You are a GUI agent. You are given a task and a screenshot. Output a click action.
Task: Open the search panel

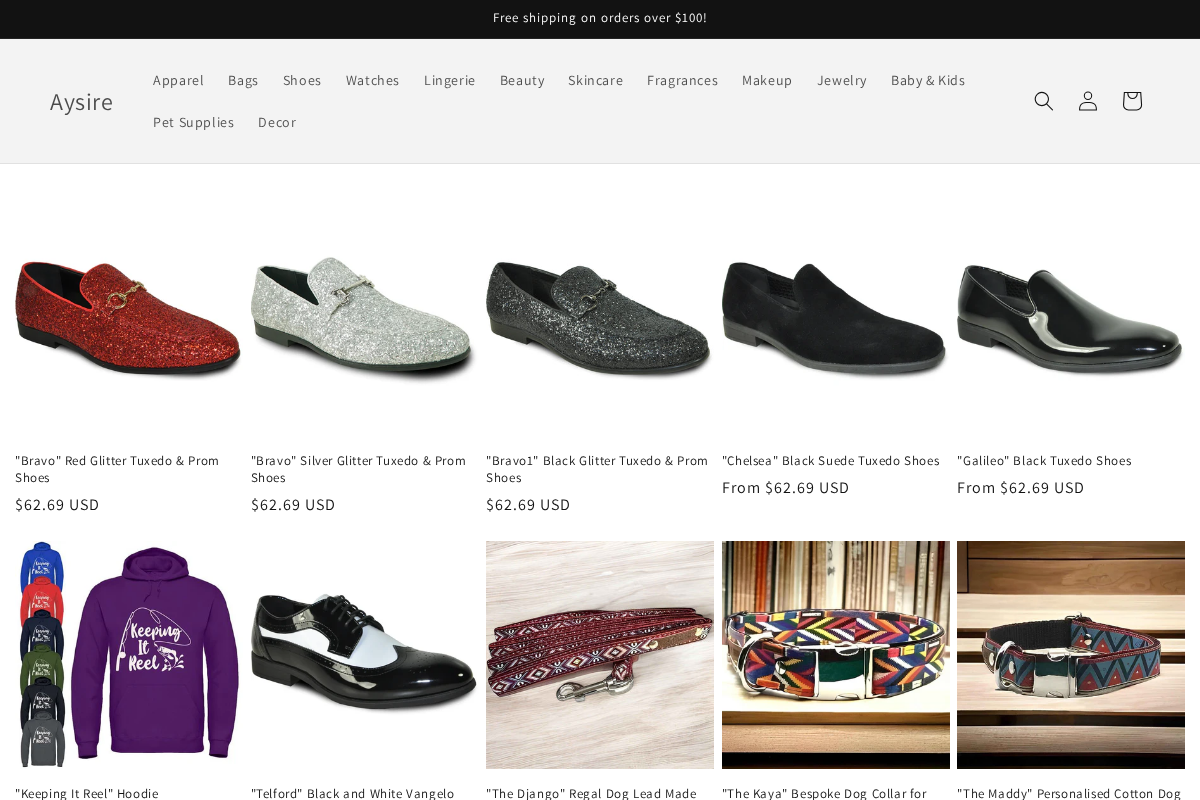pyautogui.click(x=1043, y=101)
